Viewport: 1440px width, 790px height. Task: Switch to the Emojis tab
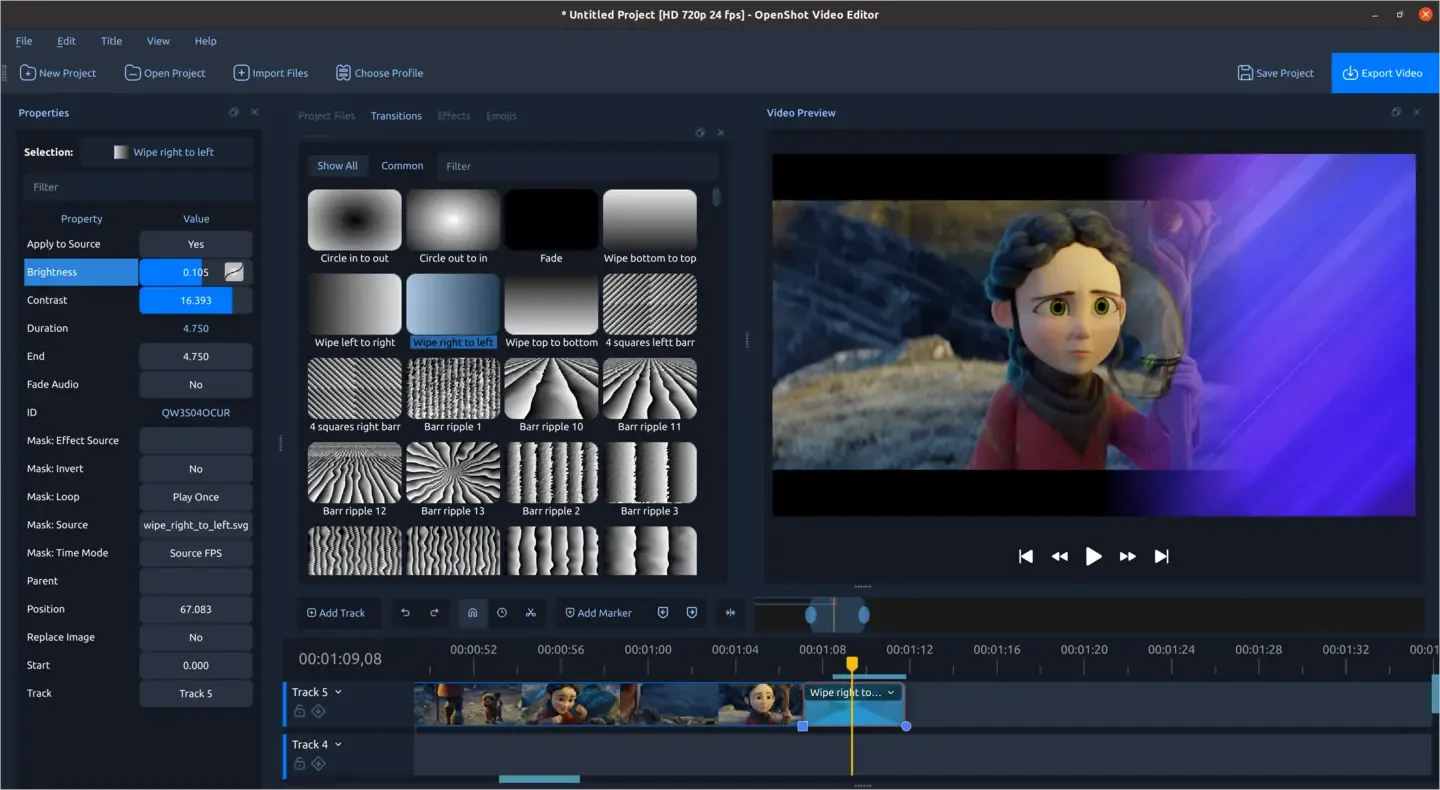point(501,116)
